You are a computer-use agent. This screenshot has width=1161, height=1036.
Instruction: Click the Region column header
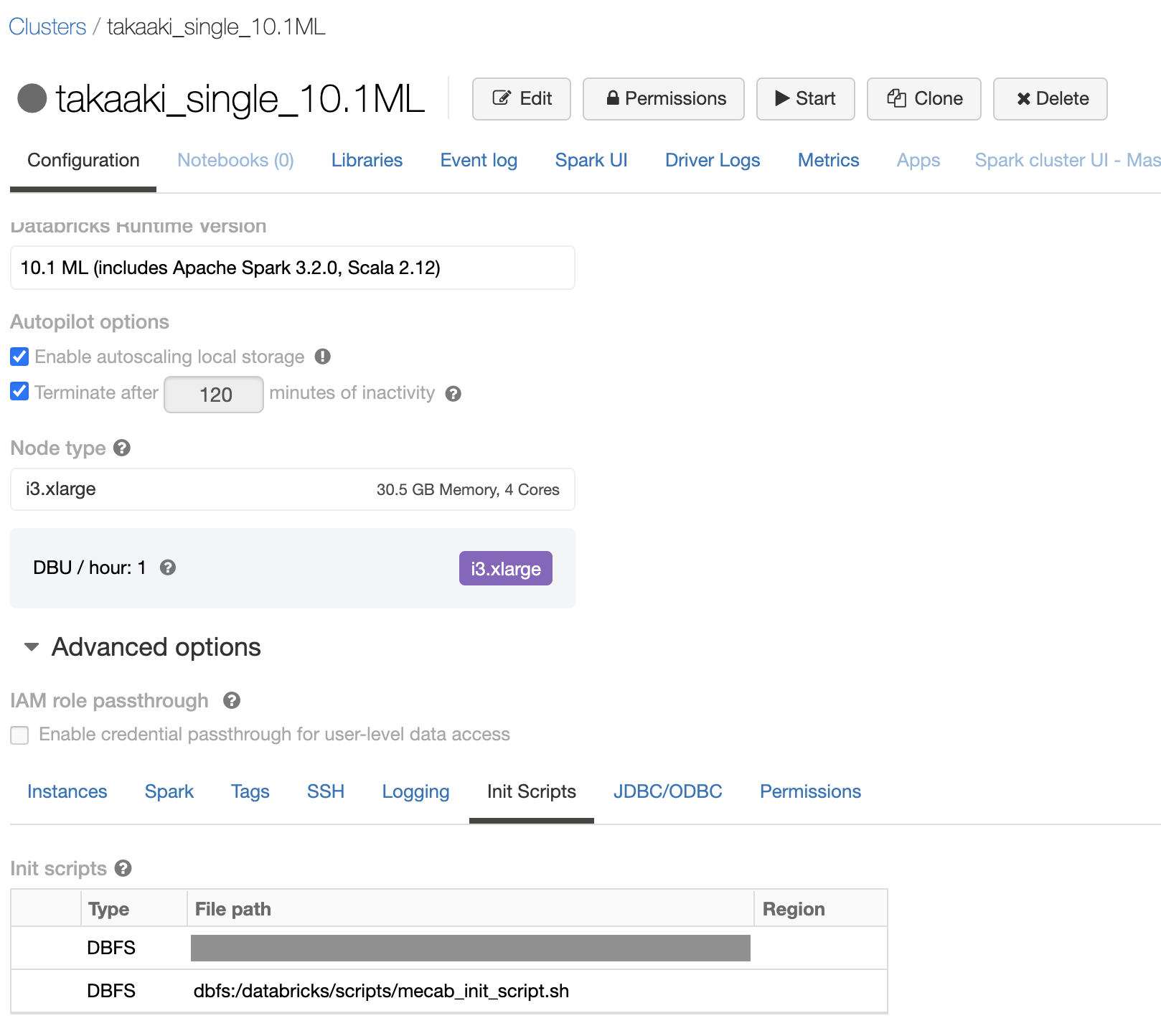[794, 909]
